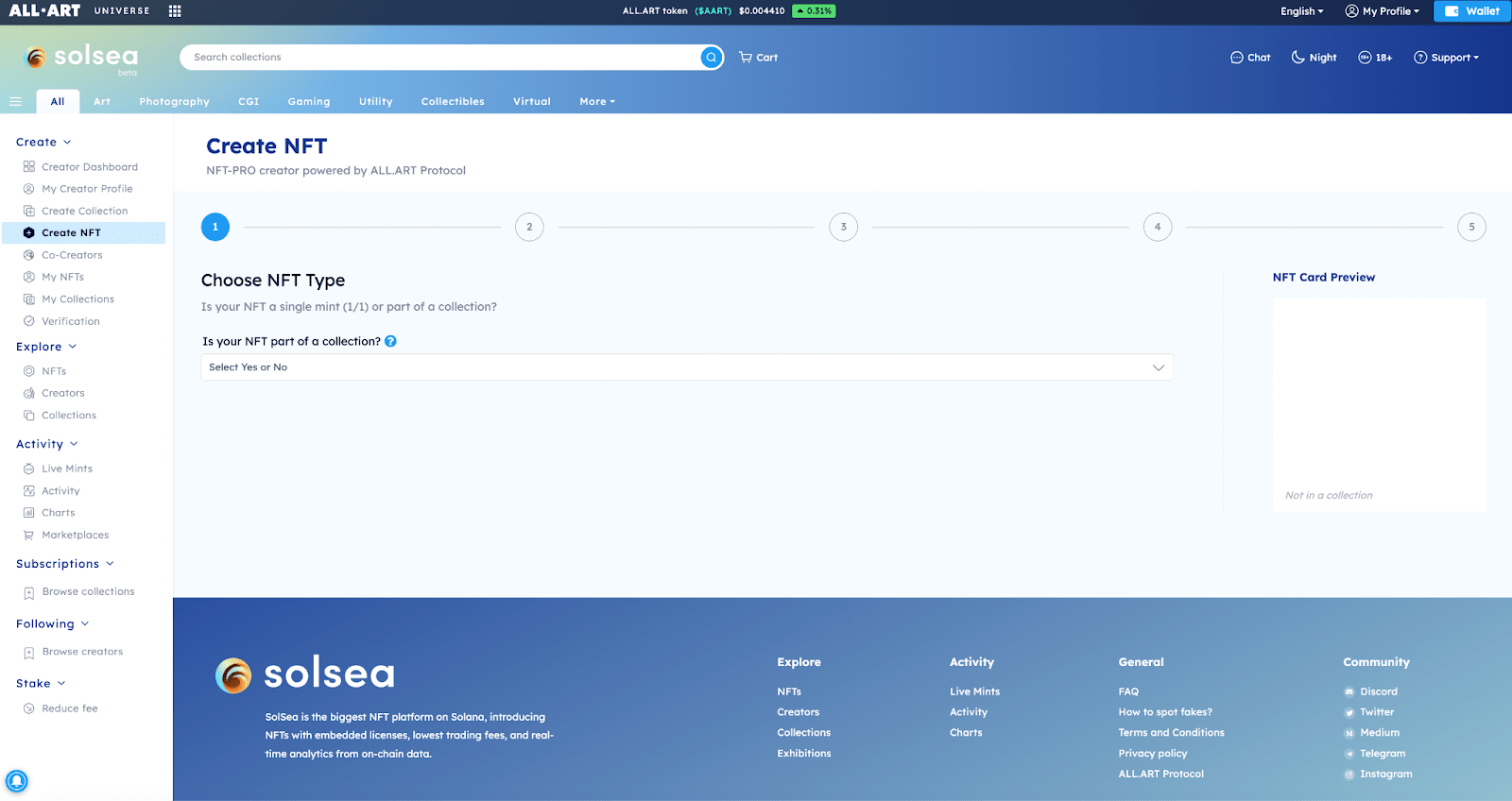Viewport: 1512px width, 801px height.
Task: Open Terms and Conditions footer link
Action: 1171,733
